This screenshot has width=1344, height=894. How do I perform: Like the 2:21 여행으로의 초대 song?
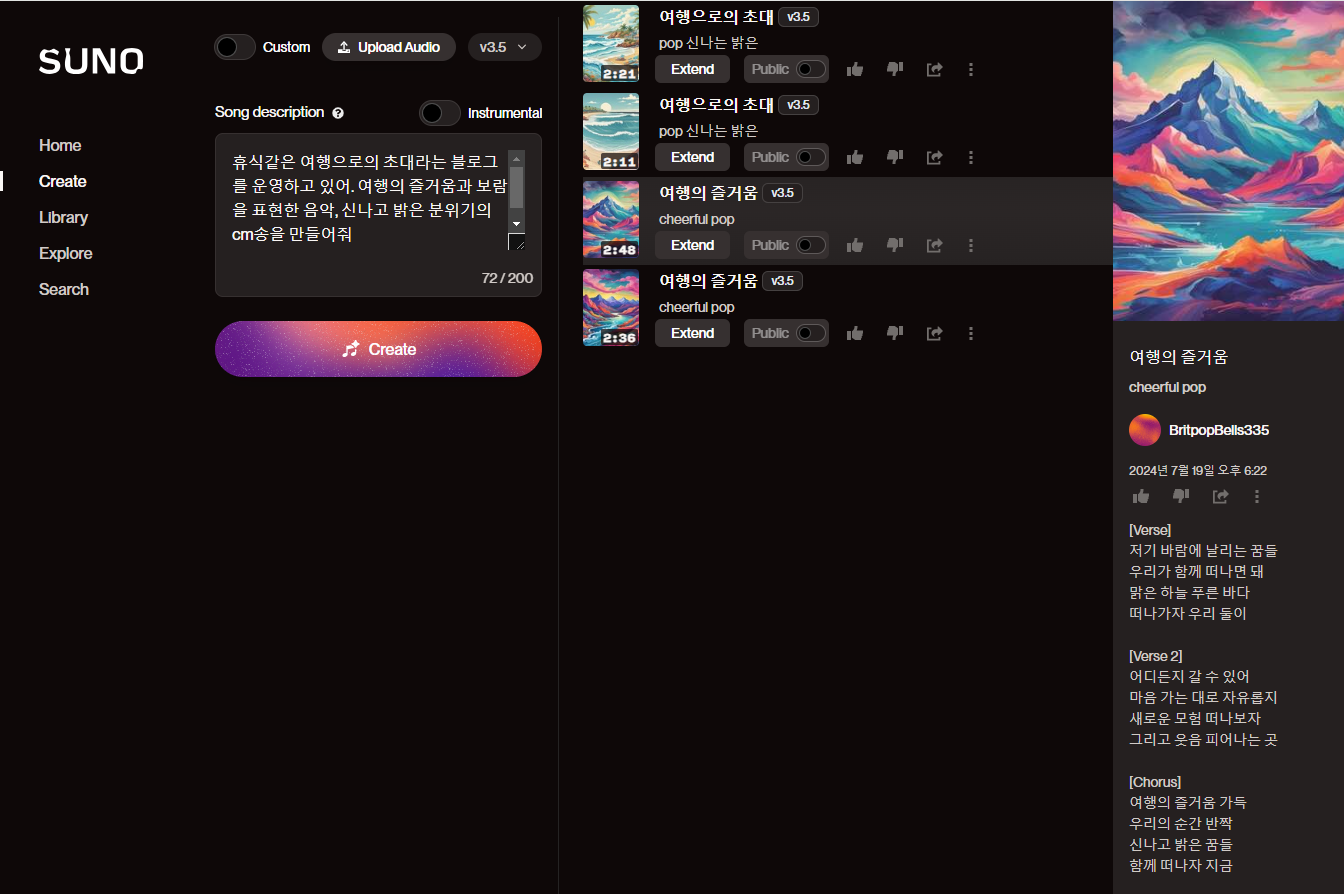(x=855, y=69)
